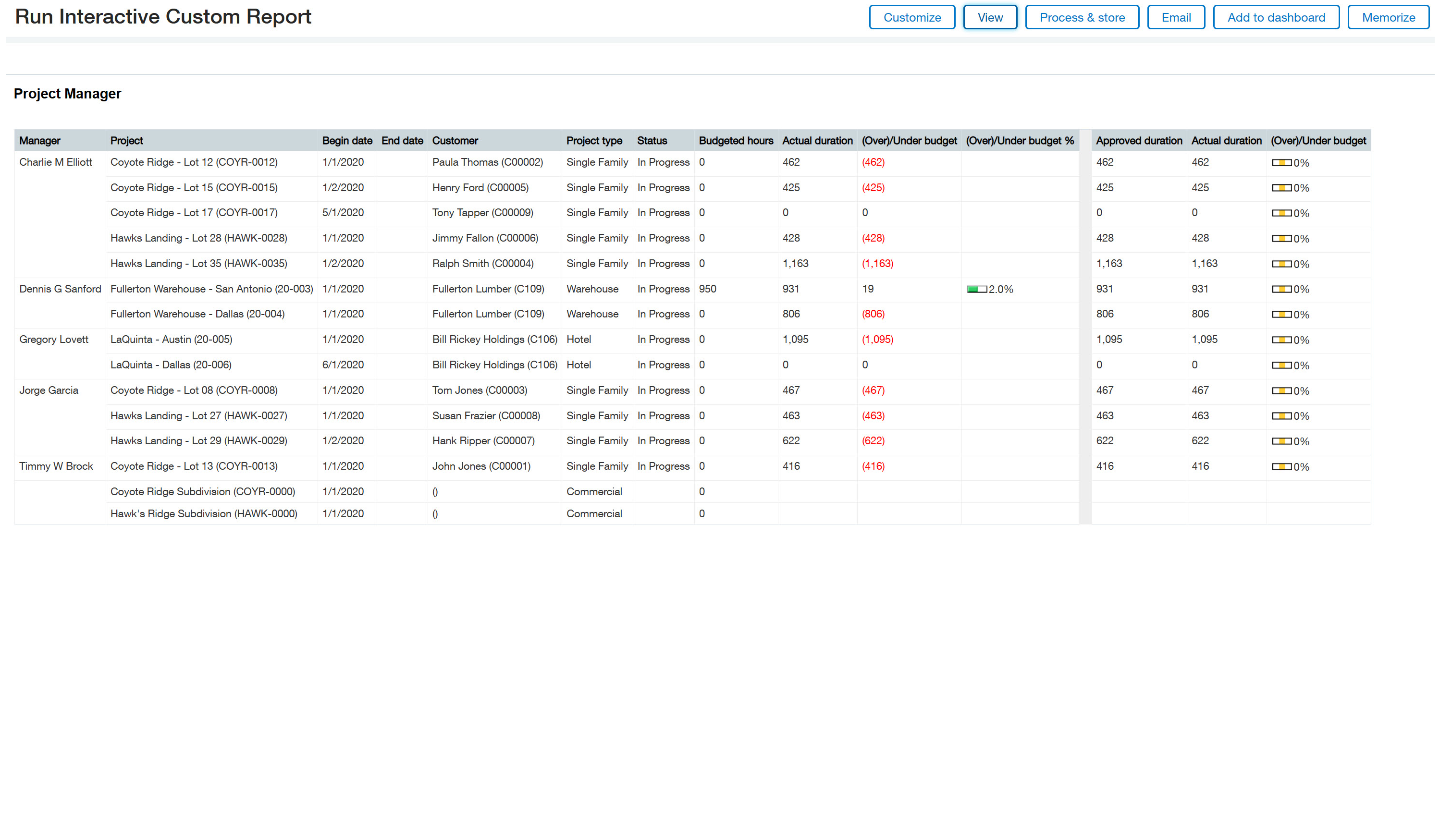Click project Hawks Landing - Lot 35 (HAWK-0035)
The height and width of the screenshot is (840, 1440).
click(198, 263)
